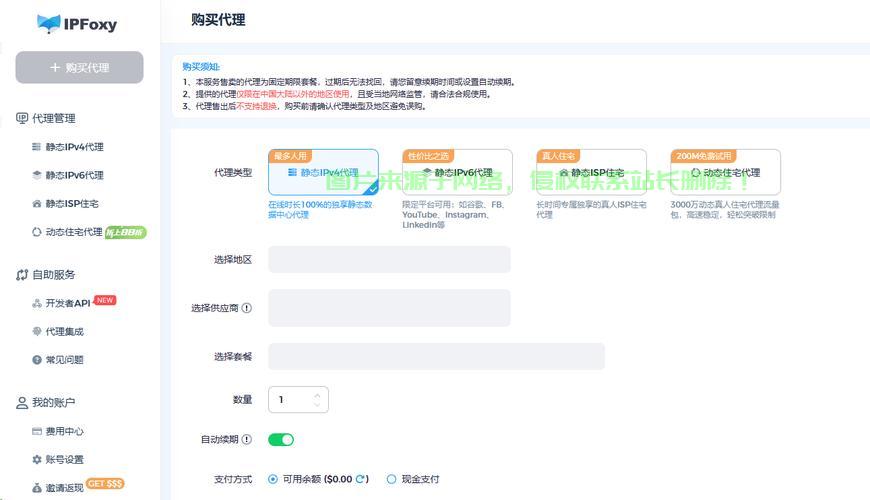Click the 开发者API sidebar icon

(37, 303)
